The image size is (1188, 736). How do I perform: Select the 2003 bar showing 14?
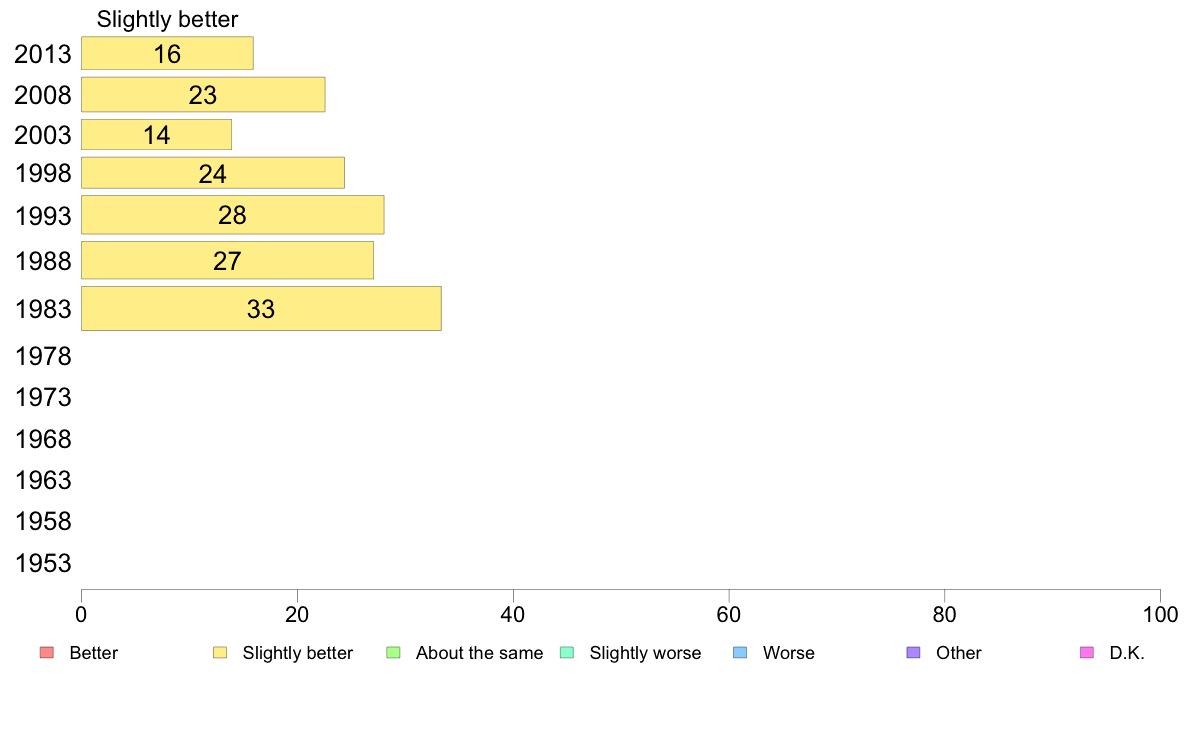click(x=157, y=135)
